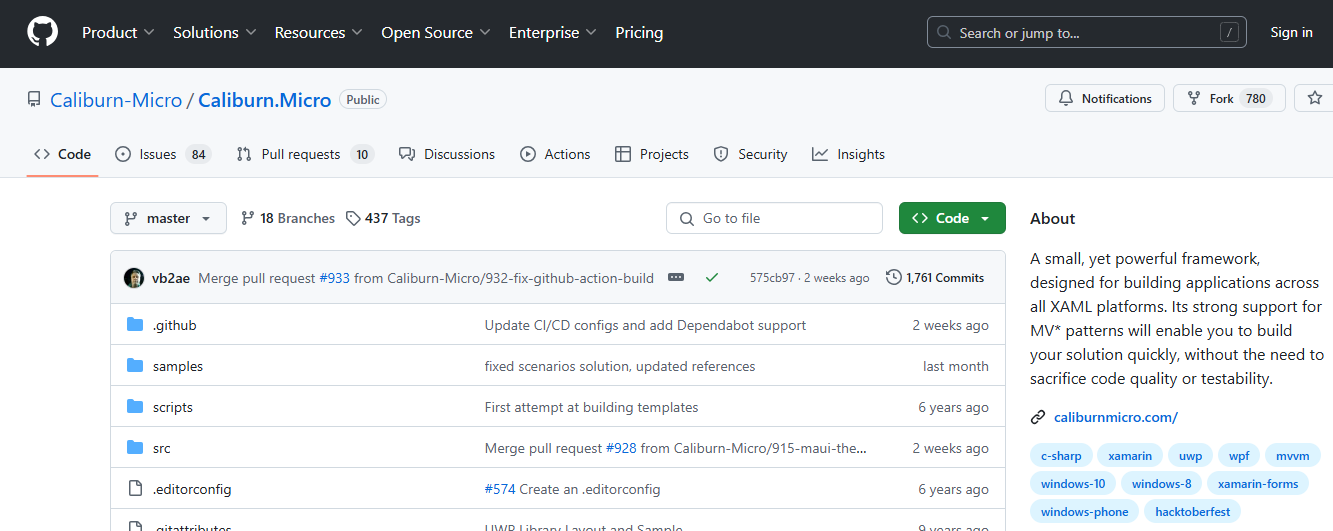View the 437 Tags link

383,218
